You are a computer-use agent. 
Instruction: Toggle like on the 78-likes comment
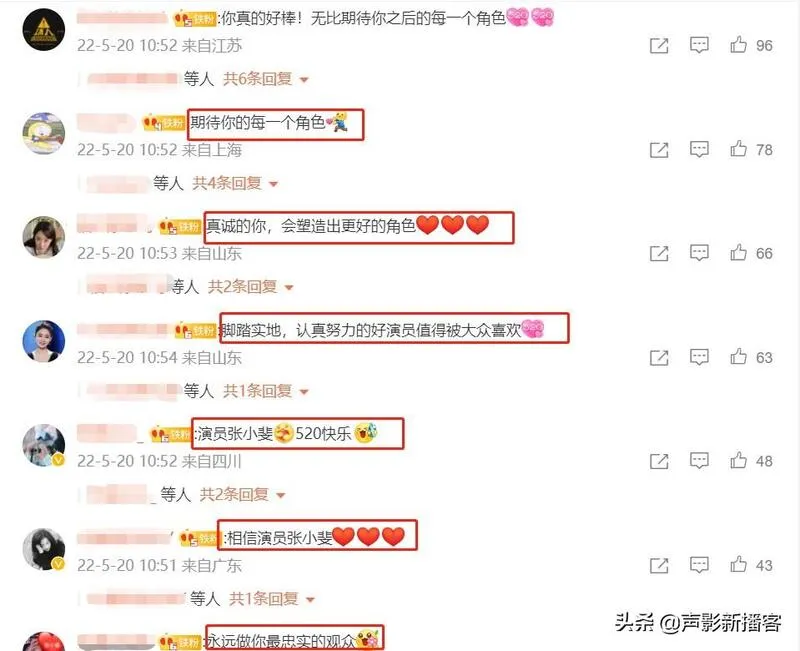tap(738, 149)
